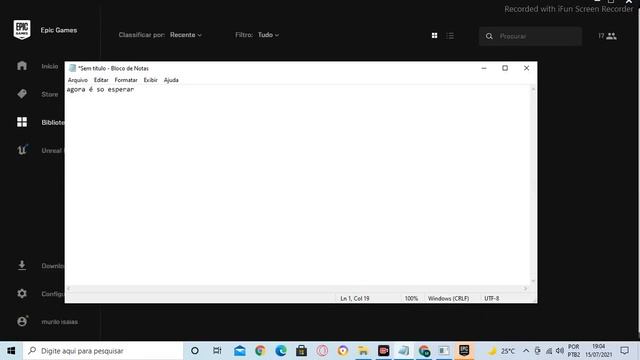Click the 100% zoom status text
Viewport: 640px width, 360px height.
tap(411, 299)
